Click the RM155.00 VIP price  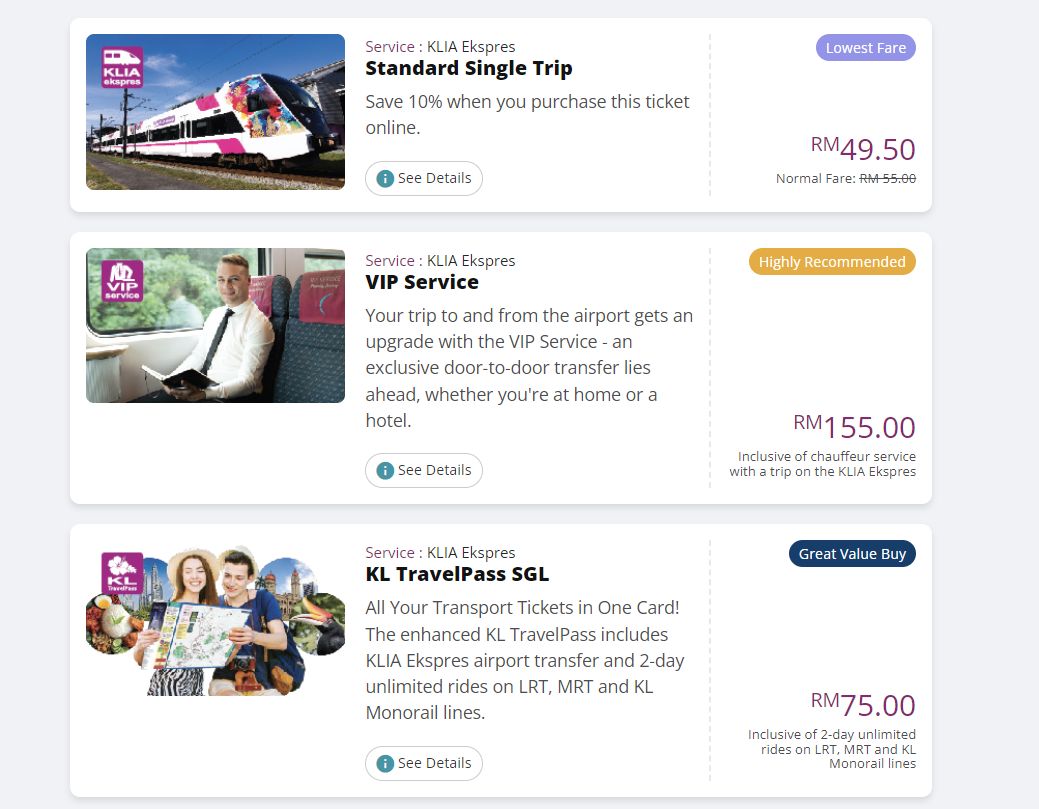[855, 428]
